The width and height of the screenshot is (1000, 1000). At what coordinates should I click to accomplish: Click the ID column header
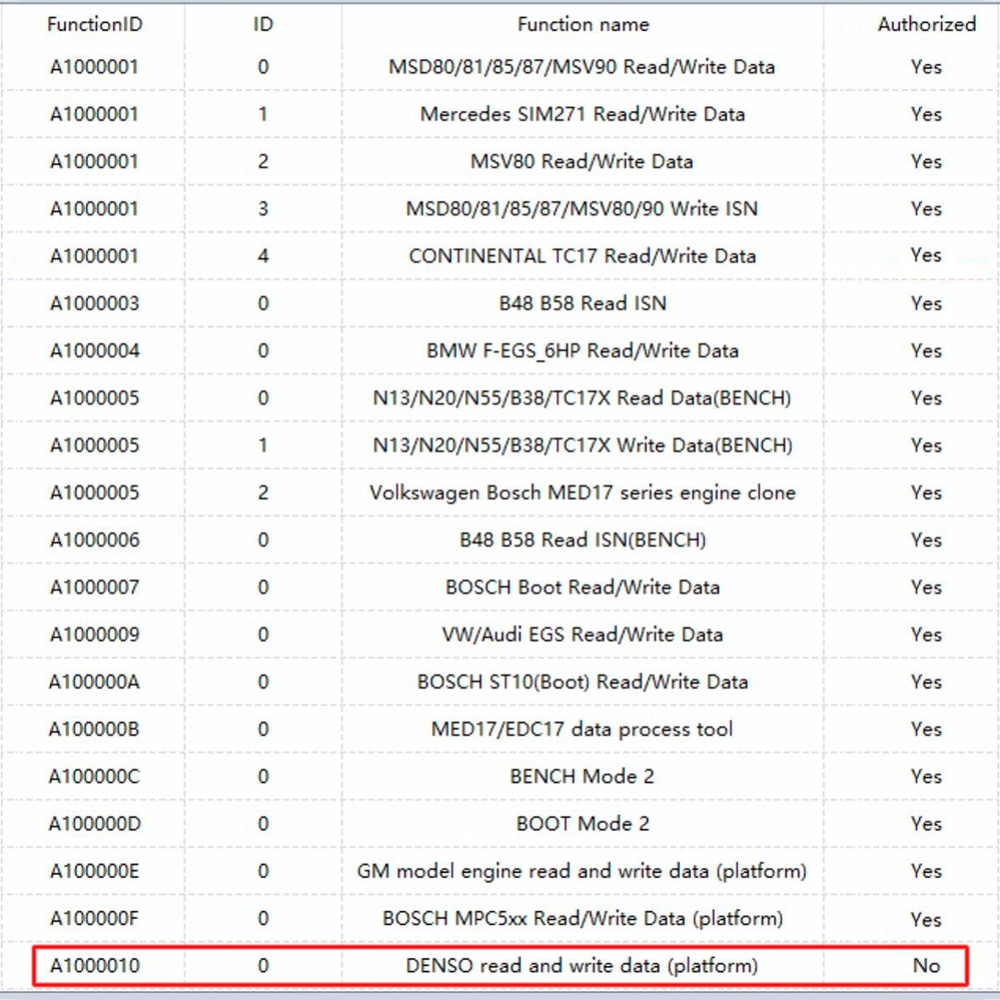[263, 24]
